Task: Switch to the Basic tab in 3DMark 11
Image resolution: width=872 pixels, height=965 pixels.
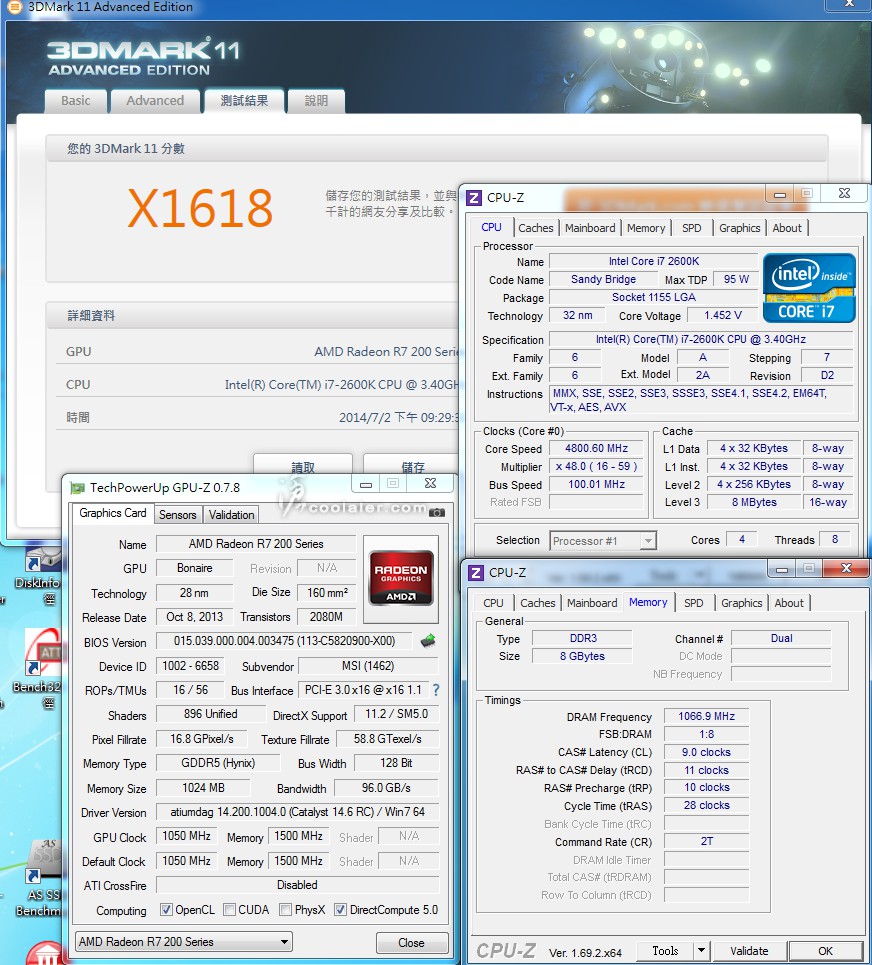Action: point(76,101)
